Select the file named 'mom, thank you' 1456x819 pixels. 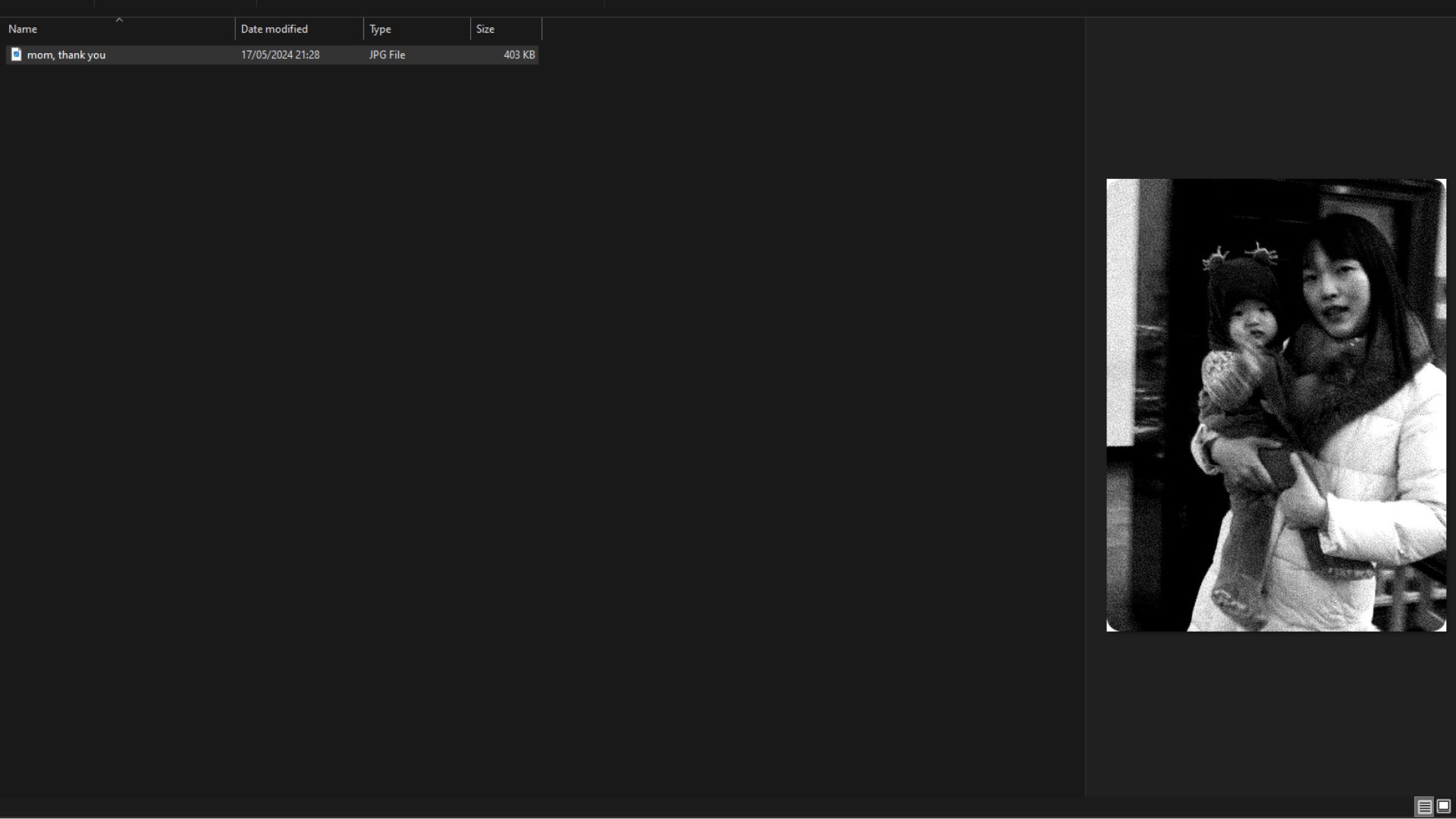(67, 55)
